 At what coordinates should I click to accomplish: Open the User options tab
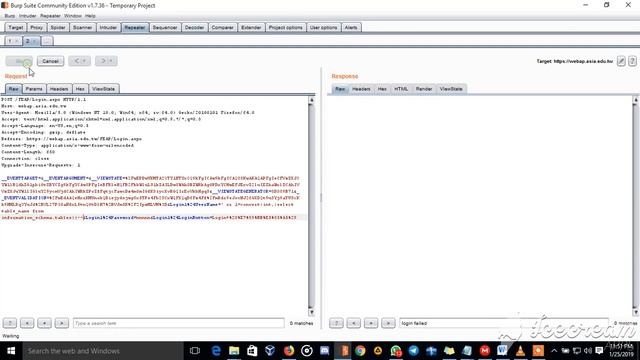[323, 27]
